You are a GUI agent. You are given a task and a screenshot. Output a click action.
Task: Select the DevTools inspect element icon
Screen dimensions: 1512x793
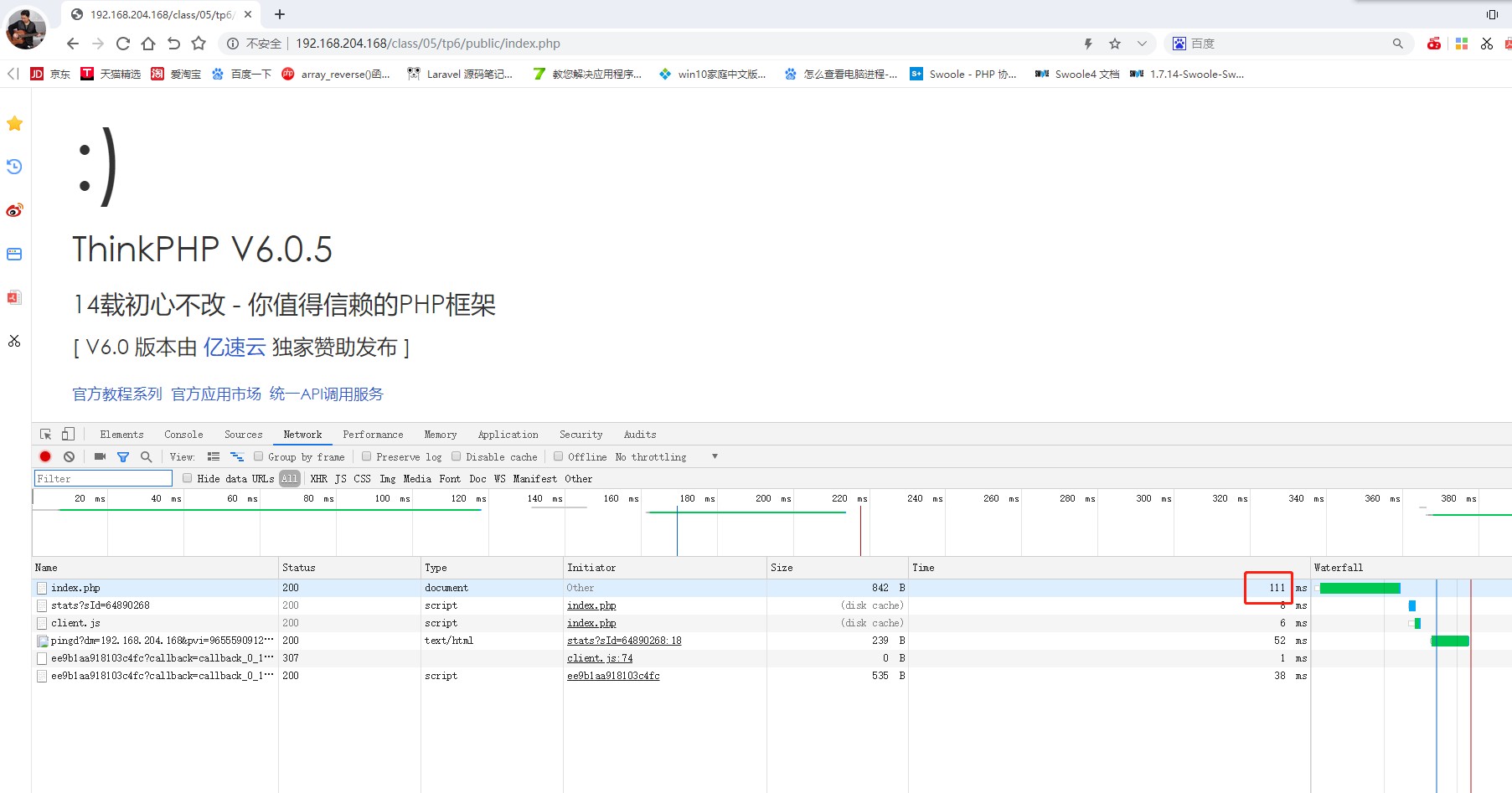coord(45,434)
